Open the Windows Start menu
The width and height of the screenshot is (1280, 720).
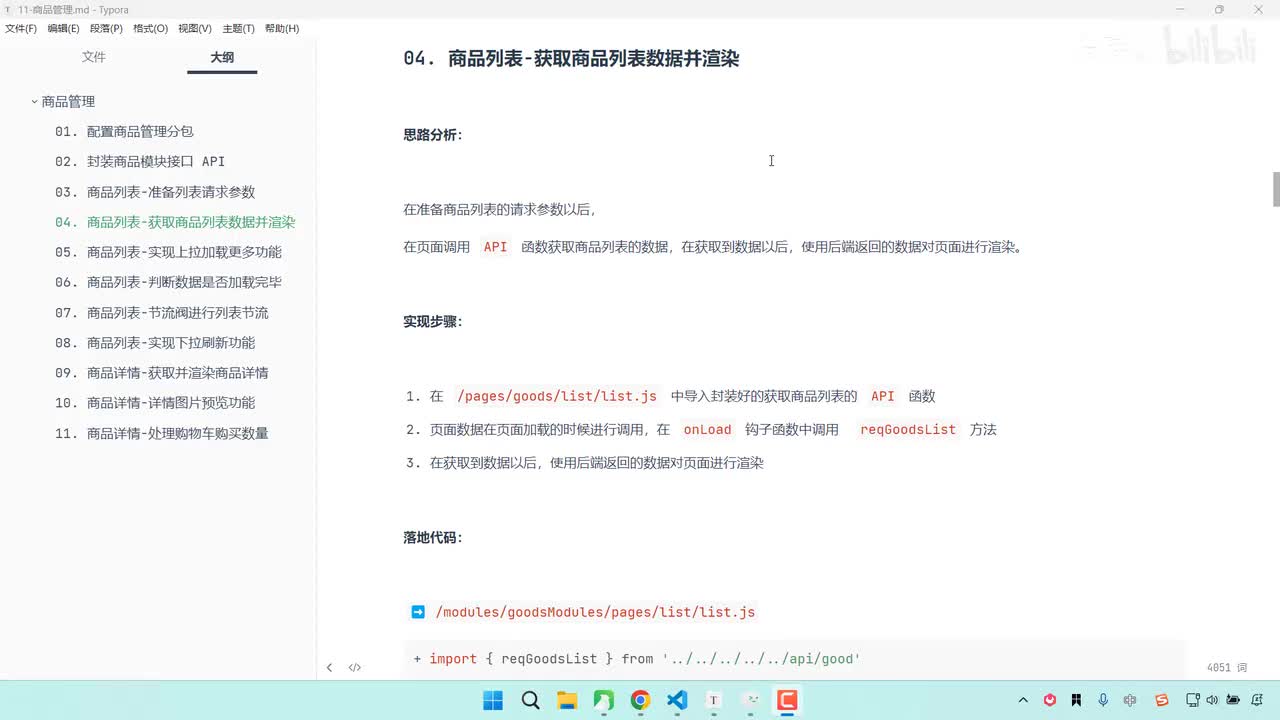coord(494,700)
